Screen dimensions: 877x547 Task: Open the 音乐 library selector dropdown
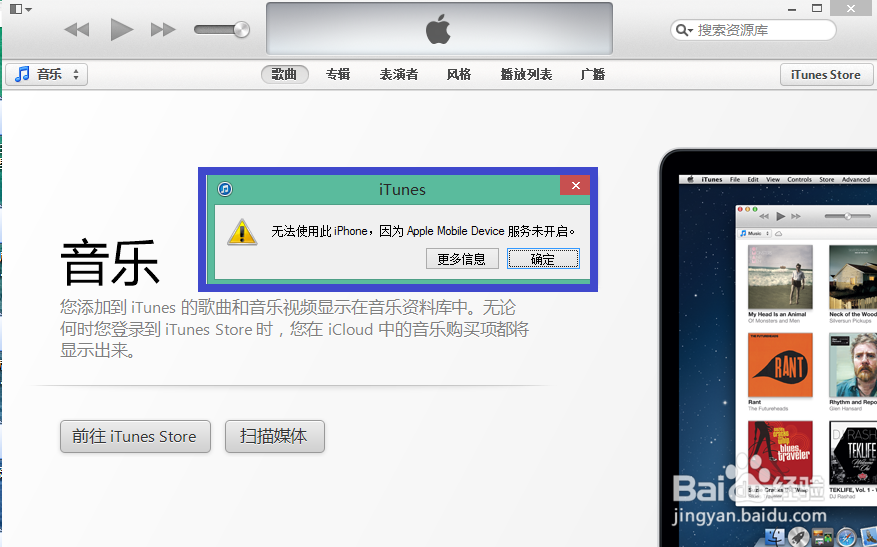coord(46,74)
